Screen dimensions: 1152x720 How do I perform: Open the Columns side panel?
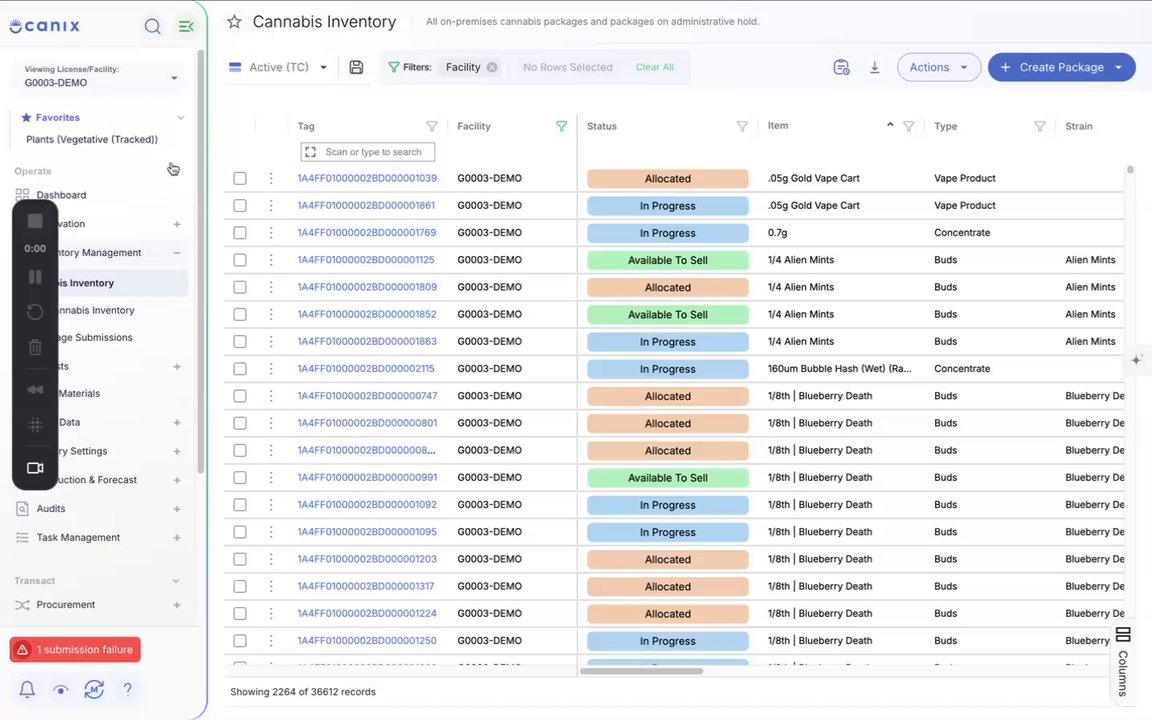[1123, 661]
